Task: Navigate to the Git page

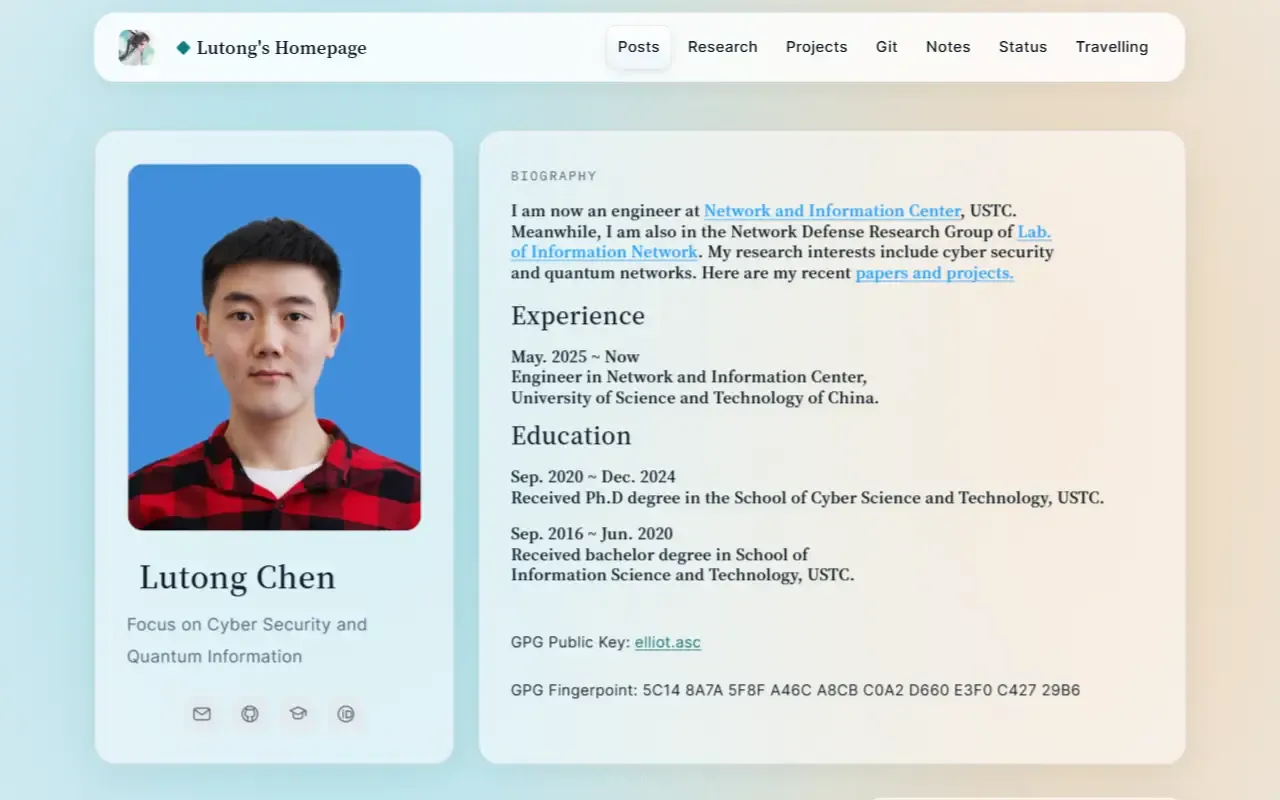Action: coord(887,47)
